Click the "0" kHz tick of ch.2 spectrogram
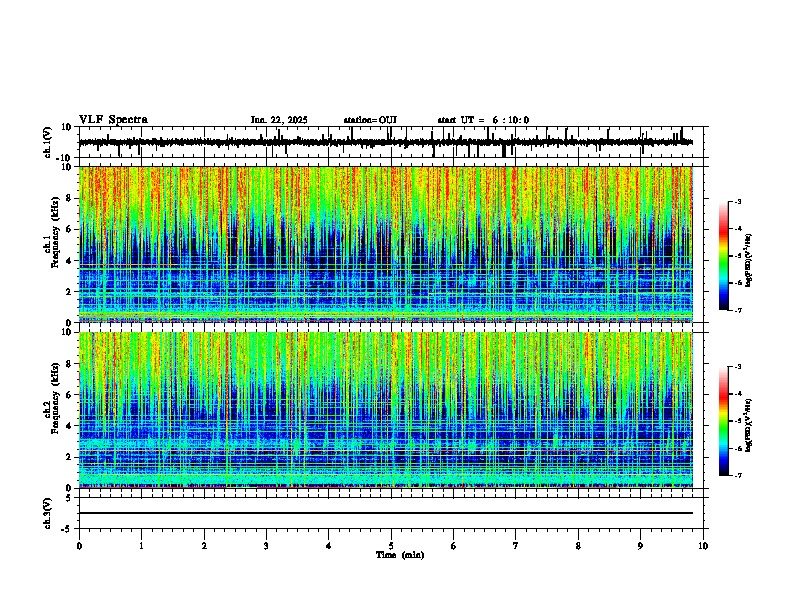This screenshot has height=612, width=792. [70, 488]
